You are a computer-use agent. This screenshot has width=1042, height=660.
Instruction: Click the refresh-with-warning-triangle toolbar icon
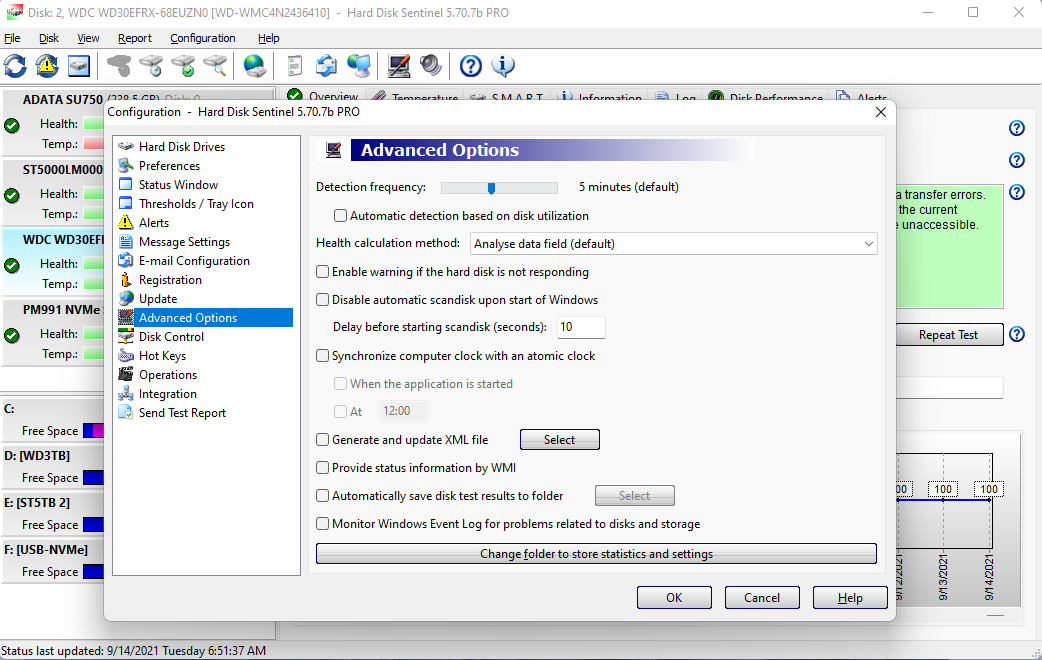[47, 66]
